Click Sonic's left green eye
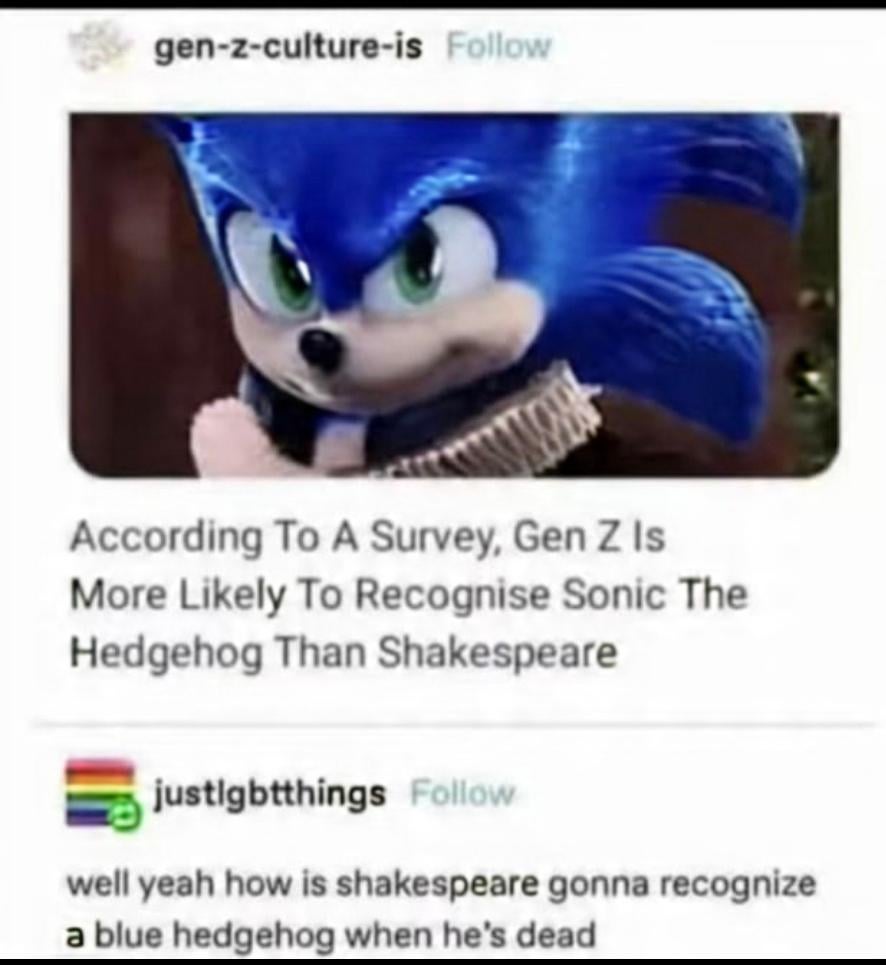The height and width of the screenshot is (965, 886). [x=289, y=268]
